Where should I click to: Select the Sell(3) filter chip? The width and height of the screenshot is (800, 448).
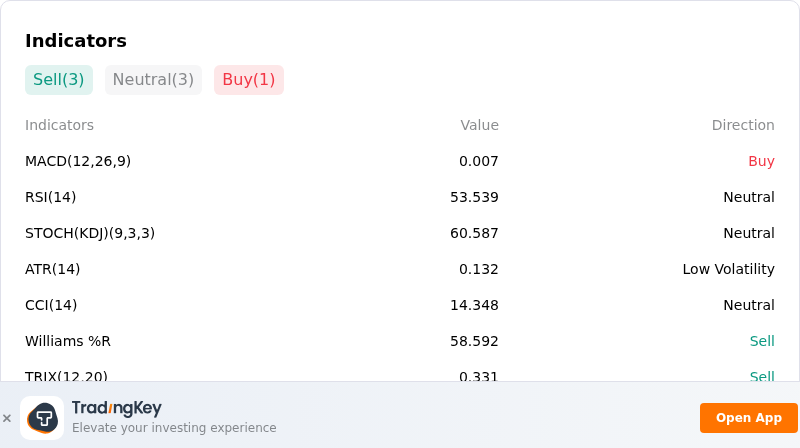[x=59, y=80]
